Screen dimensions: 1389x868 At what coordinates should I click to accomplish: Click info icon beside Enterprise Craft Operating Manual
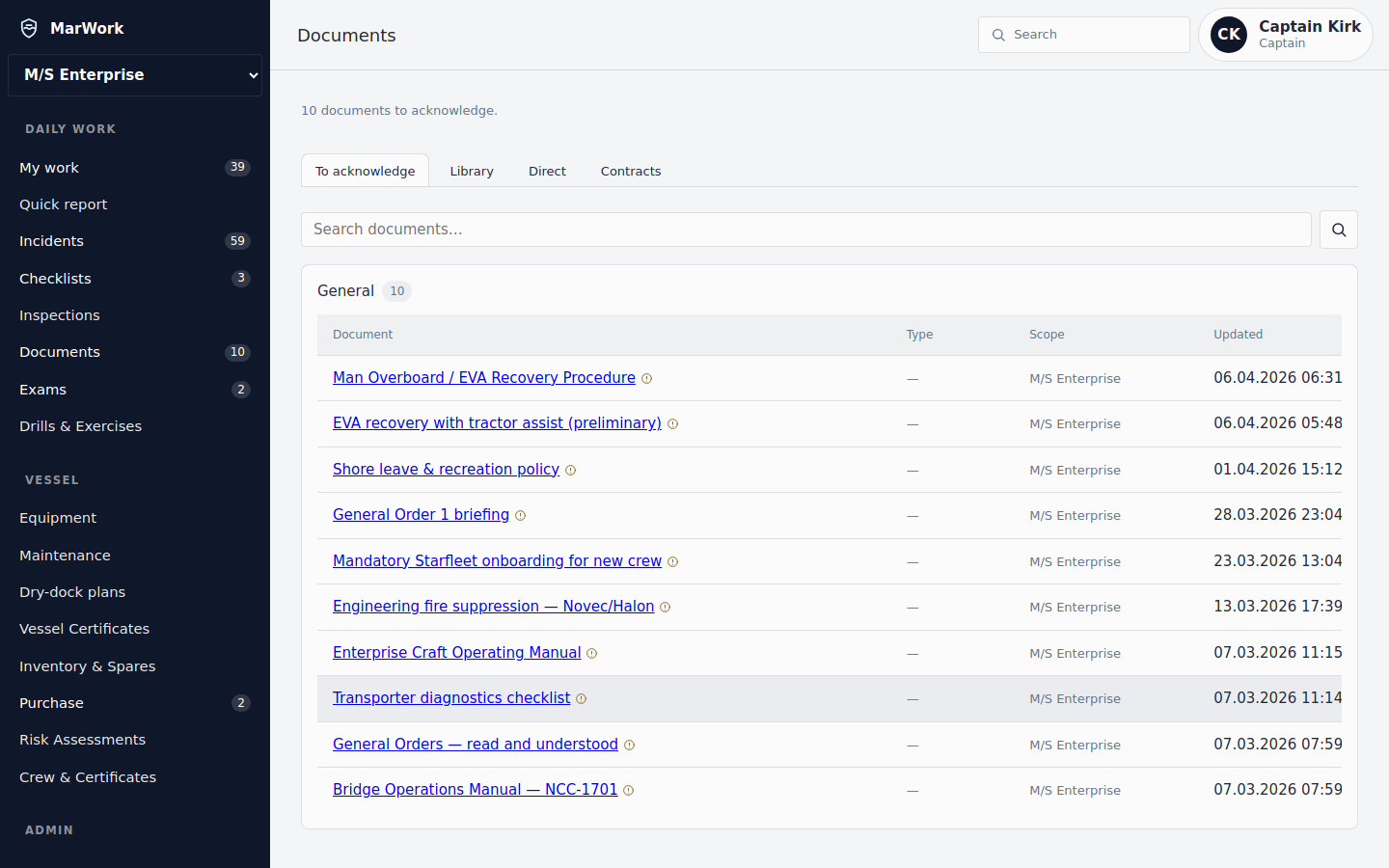pos(592,654)
